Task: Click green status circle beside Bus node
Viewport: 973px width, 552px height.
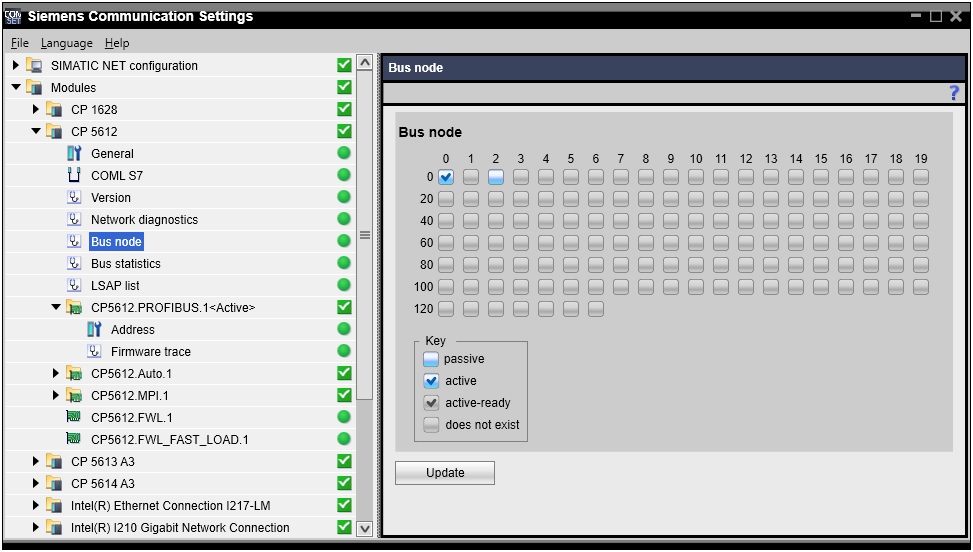Action: click(344, 241)
